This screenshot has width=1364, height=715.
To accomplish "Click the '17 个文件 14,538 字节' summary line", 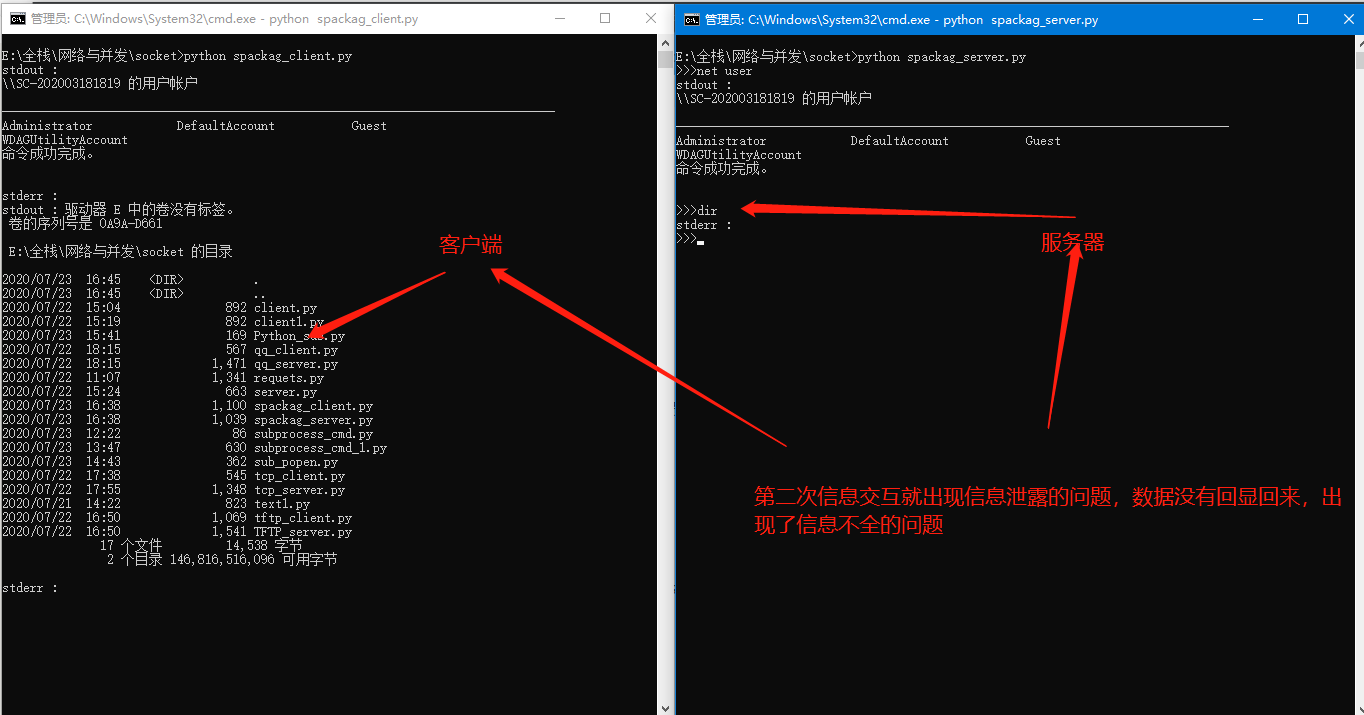I will pos(201,546).
